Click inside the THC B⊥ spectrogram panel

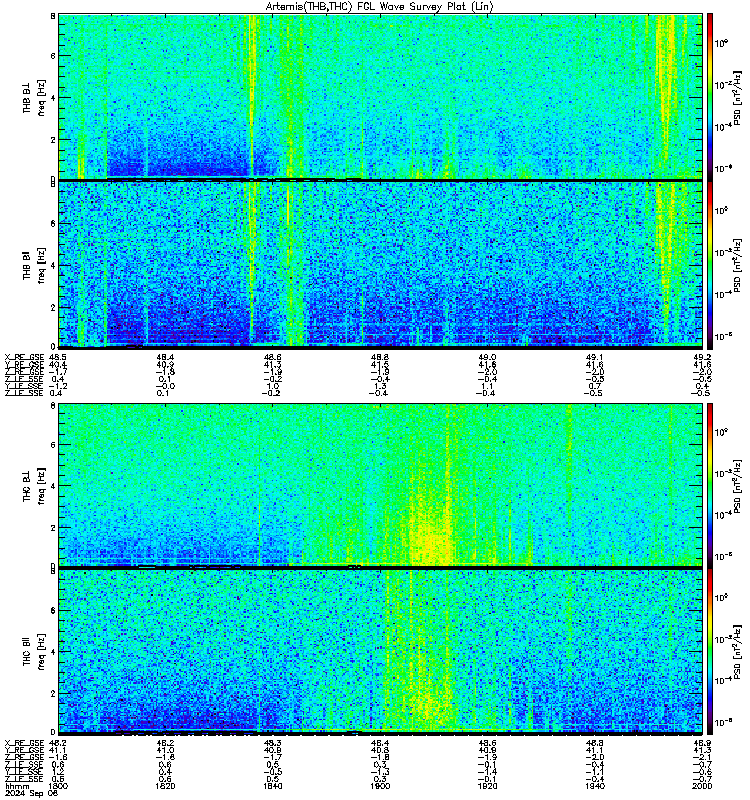[380, 484]
